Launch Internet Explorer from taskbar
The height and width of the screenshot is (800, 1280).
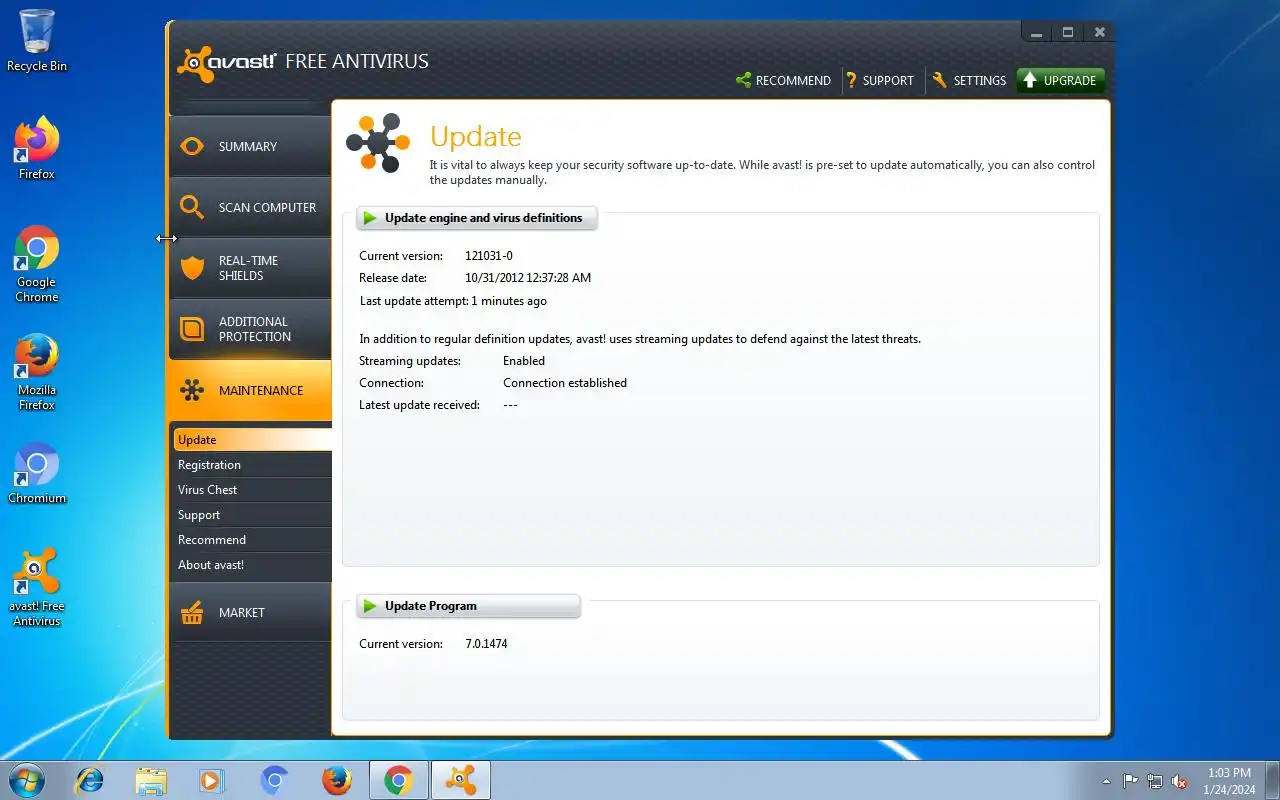click(x=90, y=780)
